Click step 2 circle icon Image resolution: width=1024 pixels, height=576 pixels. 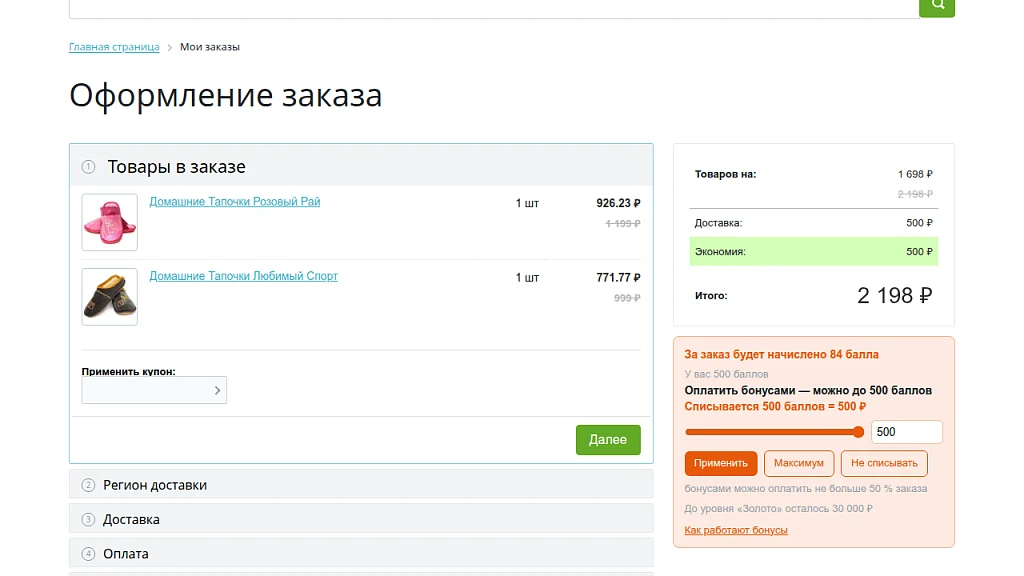click(x=88, y=485)
